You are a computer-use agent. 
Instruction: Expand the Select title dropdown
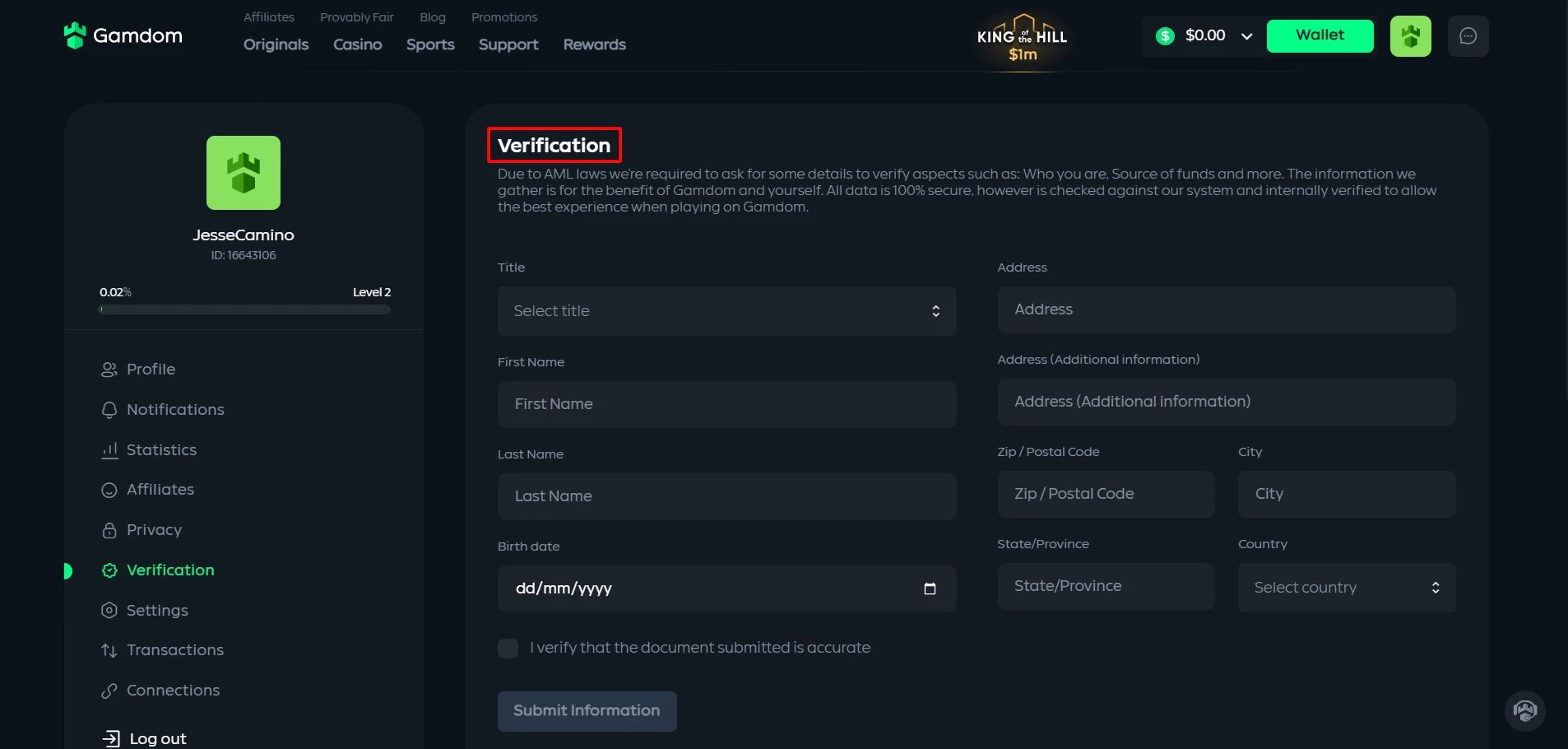click(x=726, y=311)
